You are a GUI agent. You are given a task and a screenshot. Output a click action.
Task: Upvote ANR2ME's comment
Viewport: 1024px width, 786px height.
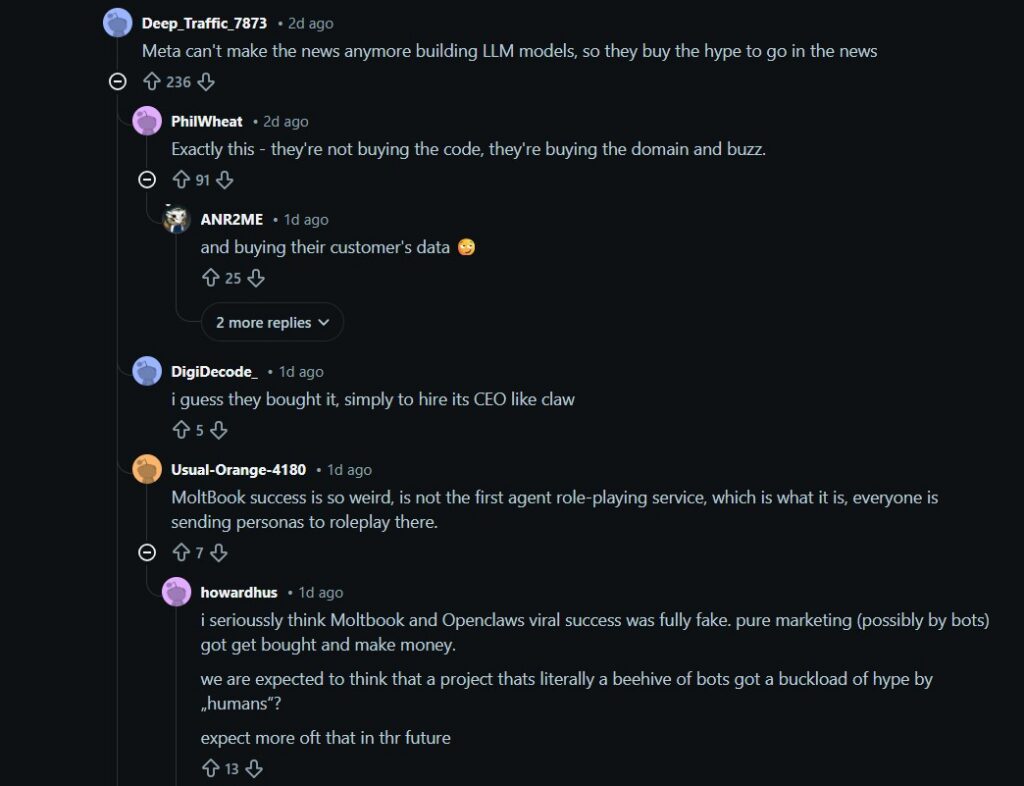click(x=211, y=278)
